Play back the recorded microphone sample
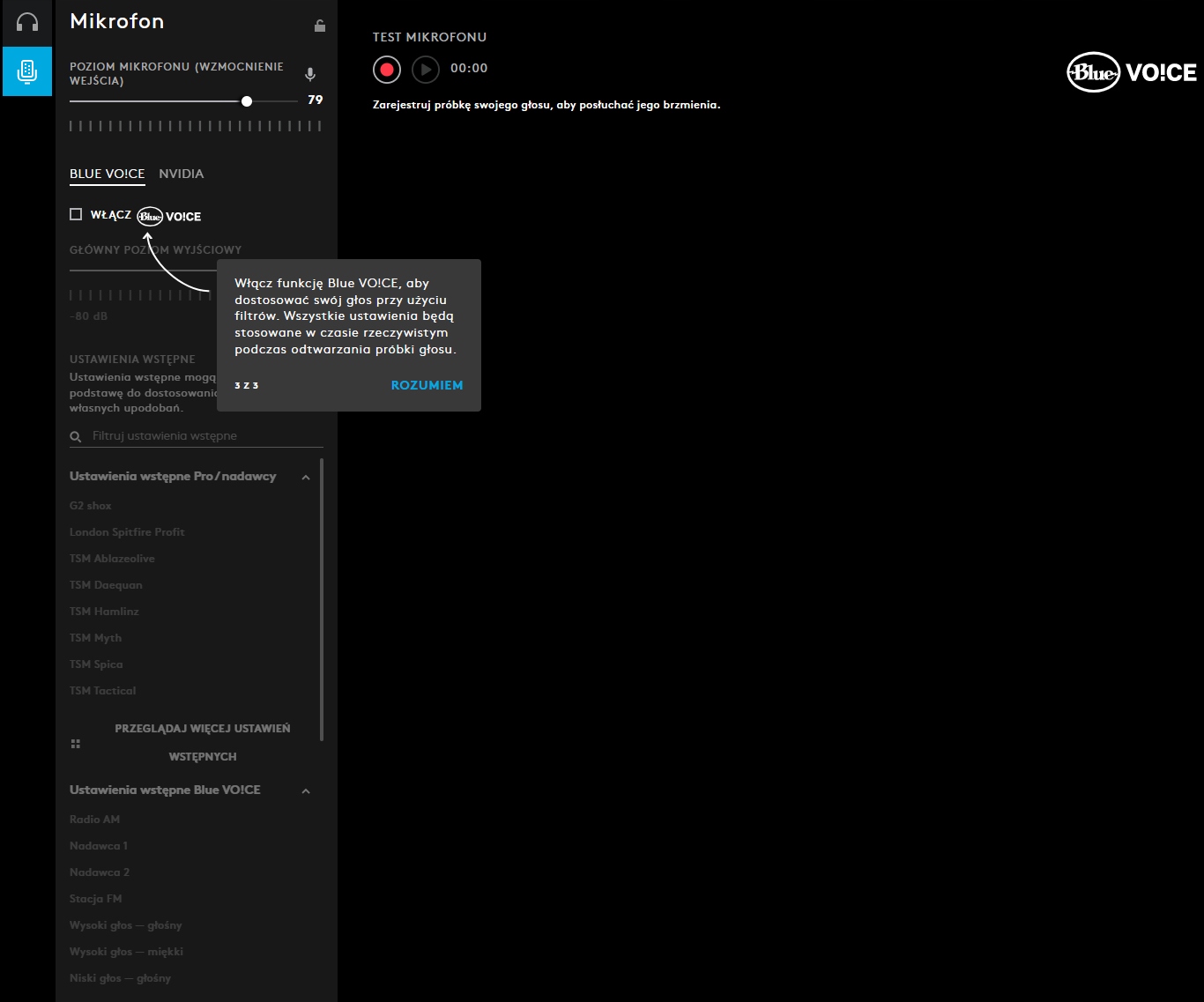This screenshot has height=1002, width=1204. pyautogui.click(x=426, y=69)
